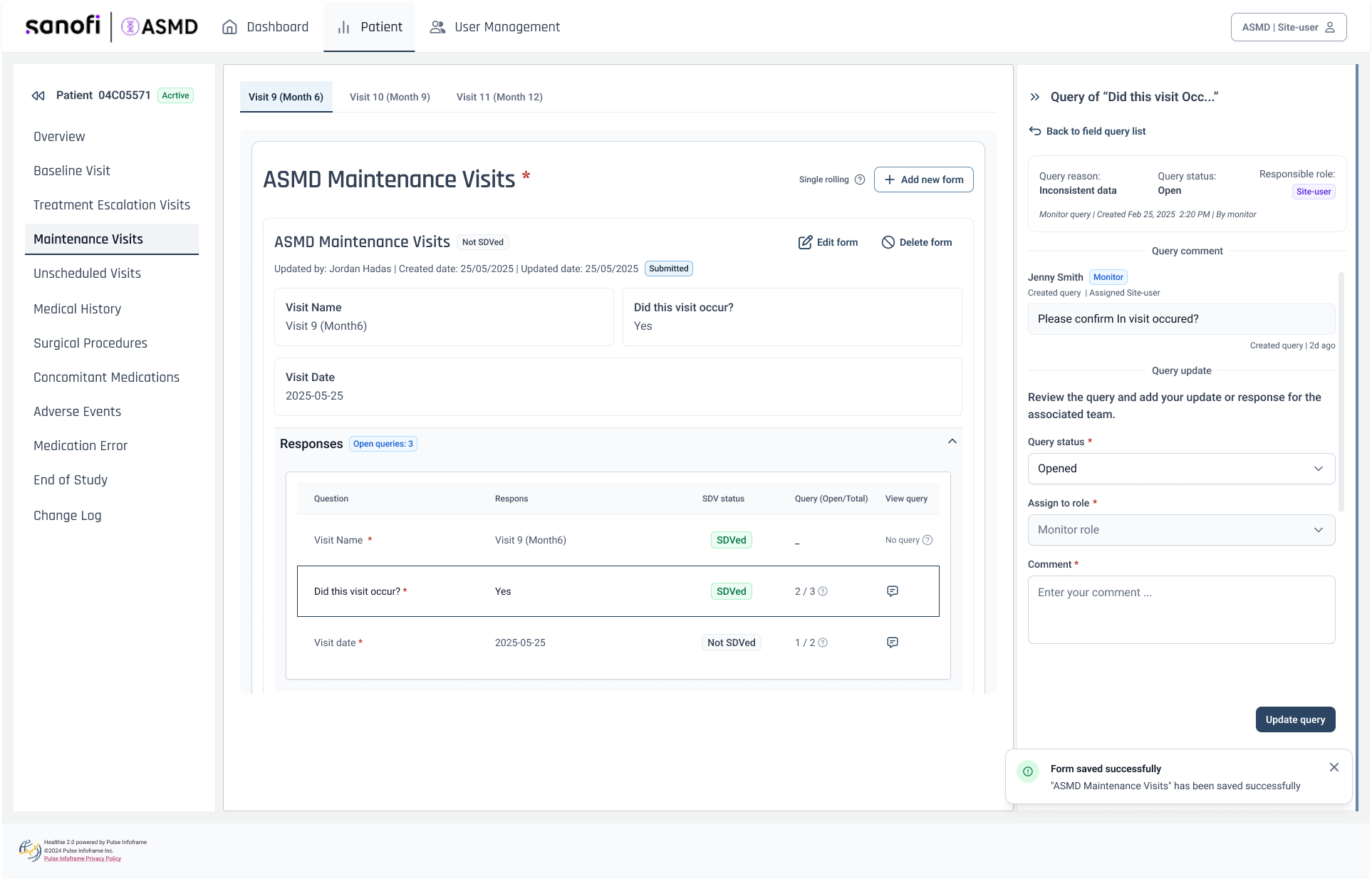The height and width of the screenshot is (879, 1372).
Task: Go to Dashboard in top navigation
Action: pos(265,27)
